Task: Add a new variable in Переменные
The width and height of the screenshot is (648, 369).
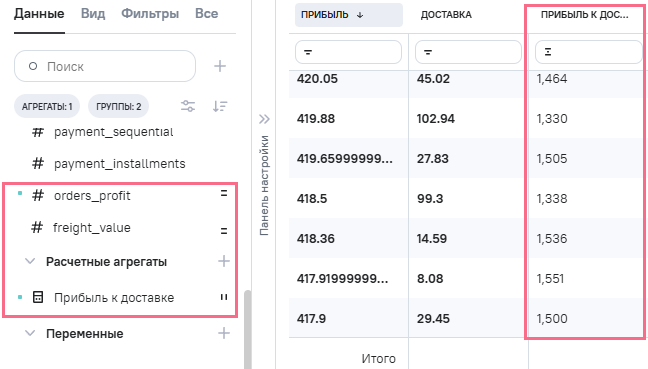Action: coord(224,333)
